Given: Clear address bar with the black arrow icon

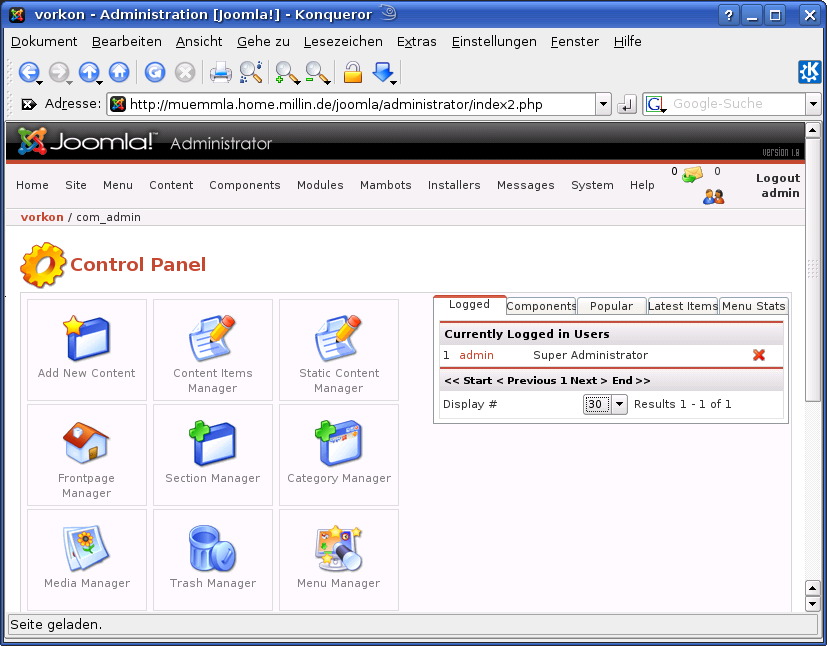Looking at the screenshot, I should point(28,104).
